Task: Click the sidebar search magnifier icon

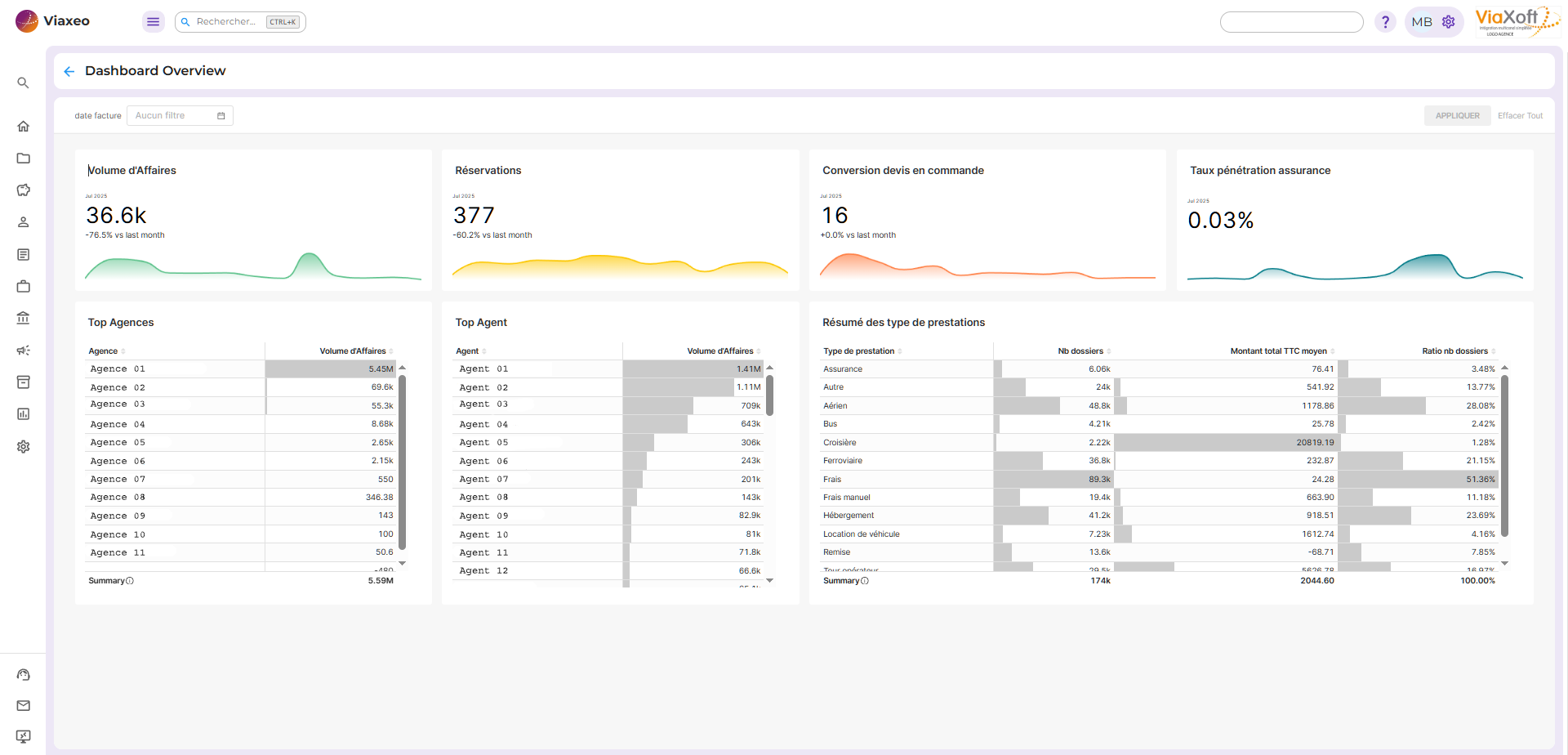Action: [x=23, y=83]
